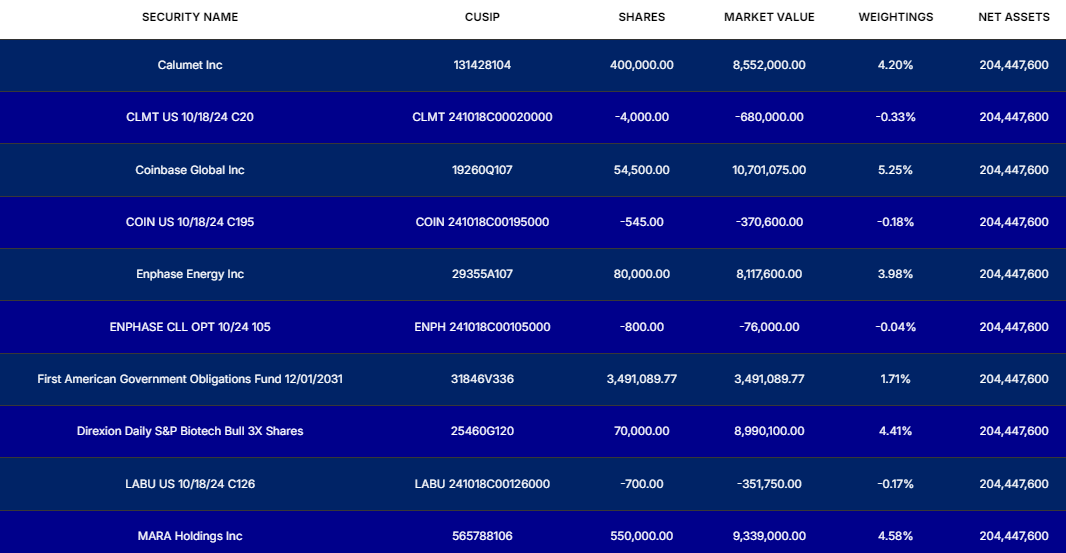
Task: Select LABU US 10/18/24 C126 name
Action: point(190,484)
